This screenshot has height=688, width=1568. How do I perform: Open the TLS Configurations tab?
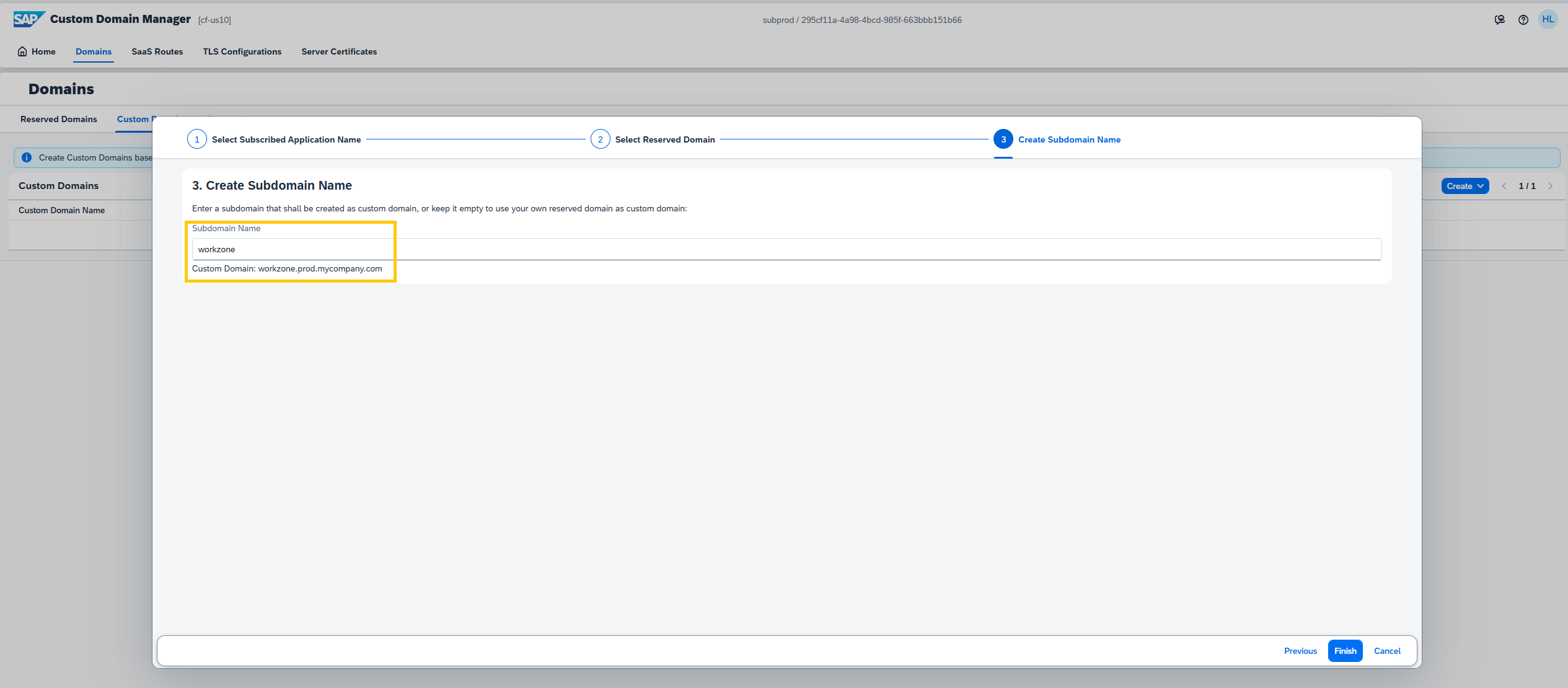point(242,51)
